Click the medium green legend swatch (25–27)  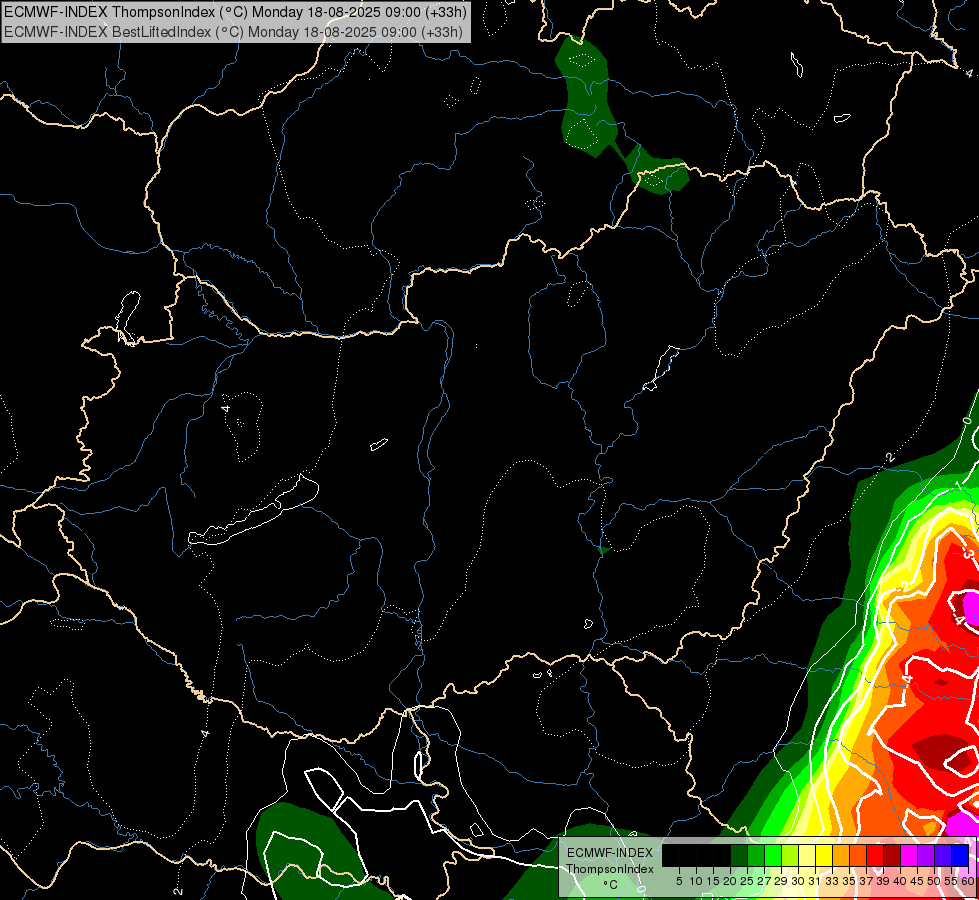click(x=756, y=855)
